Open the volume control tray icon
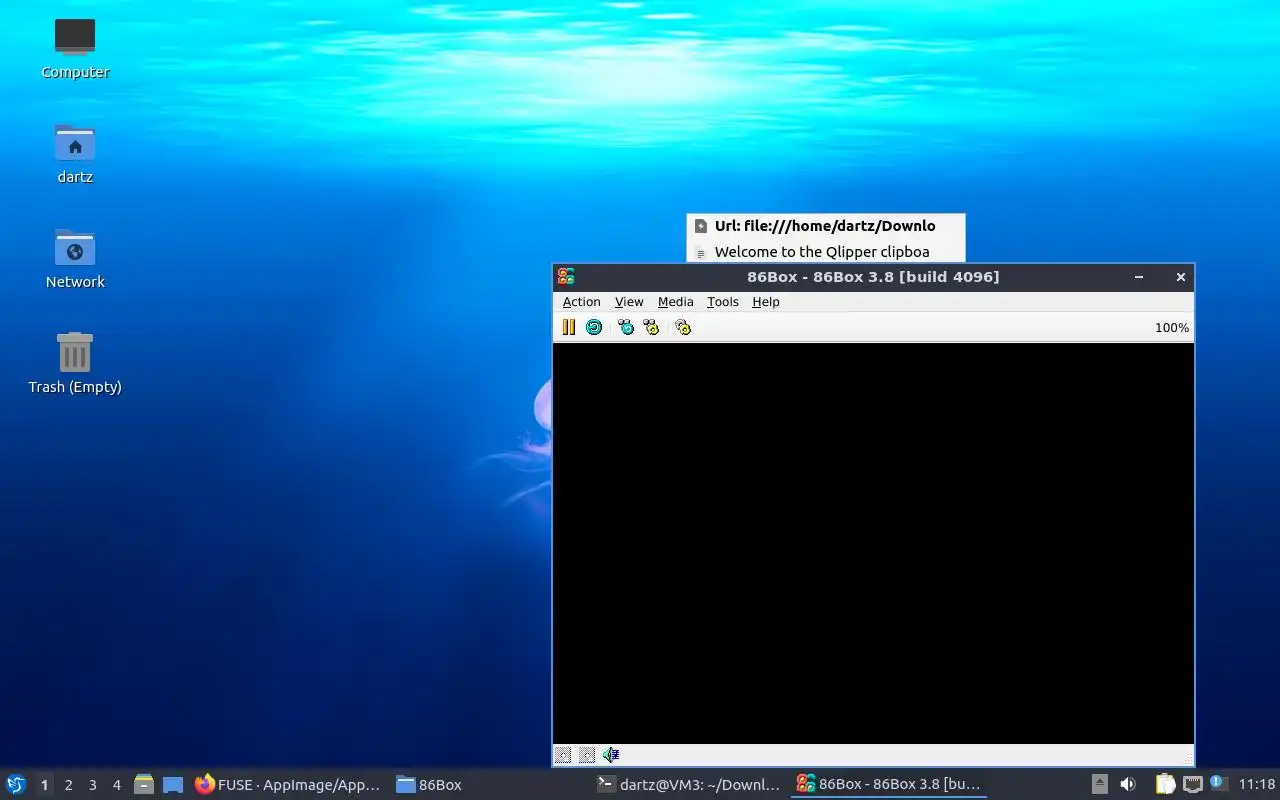The width and height of the screenshot is (1280, 800). (1128, 785)
